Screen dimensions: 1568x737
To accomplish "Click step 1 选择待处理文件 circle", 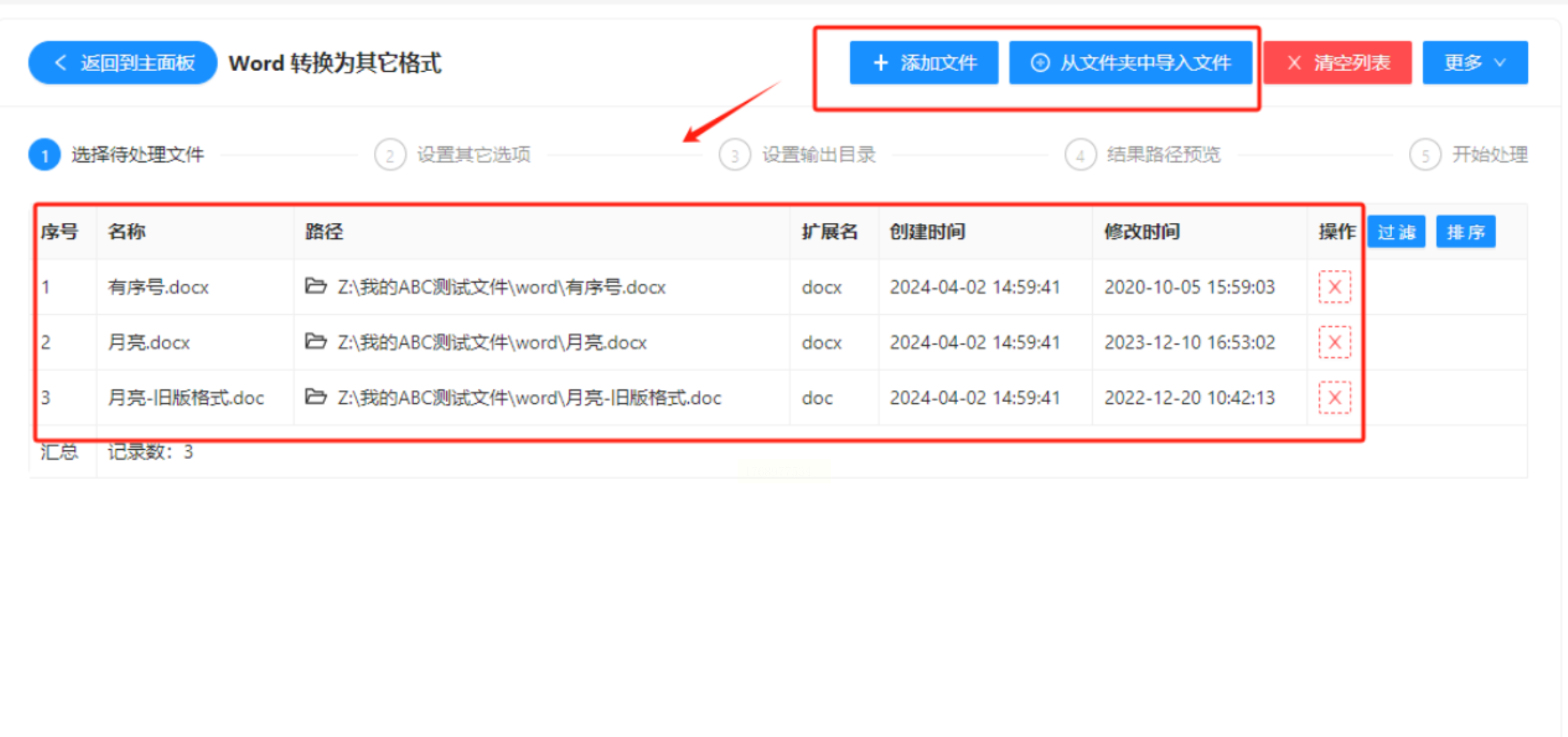I will [44, 155].
